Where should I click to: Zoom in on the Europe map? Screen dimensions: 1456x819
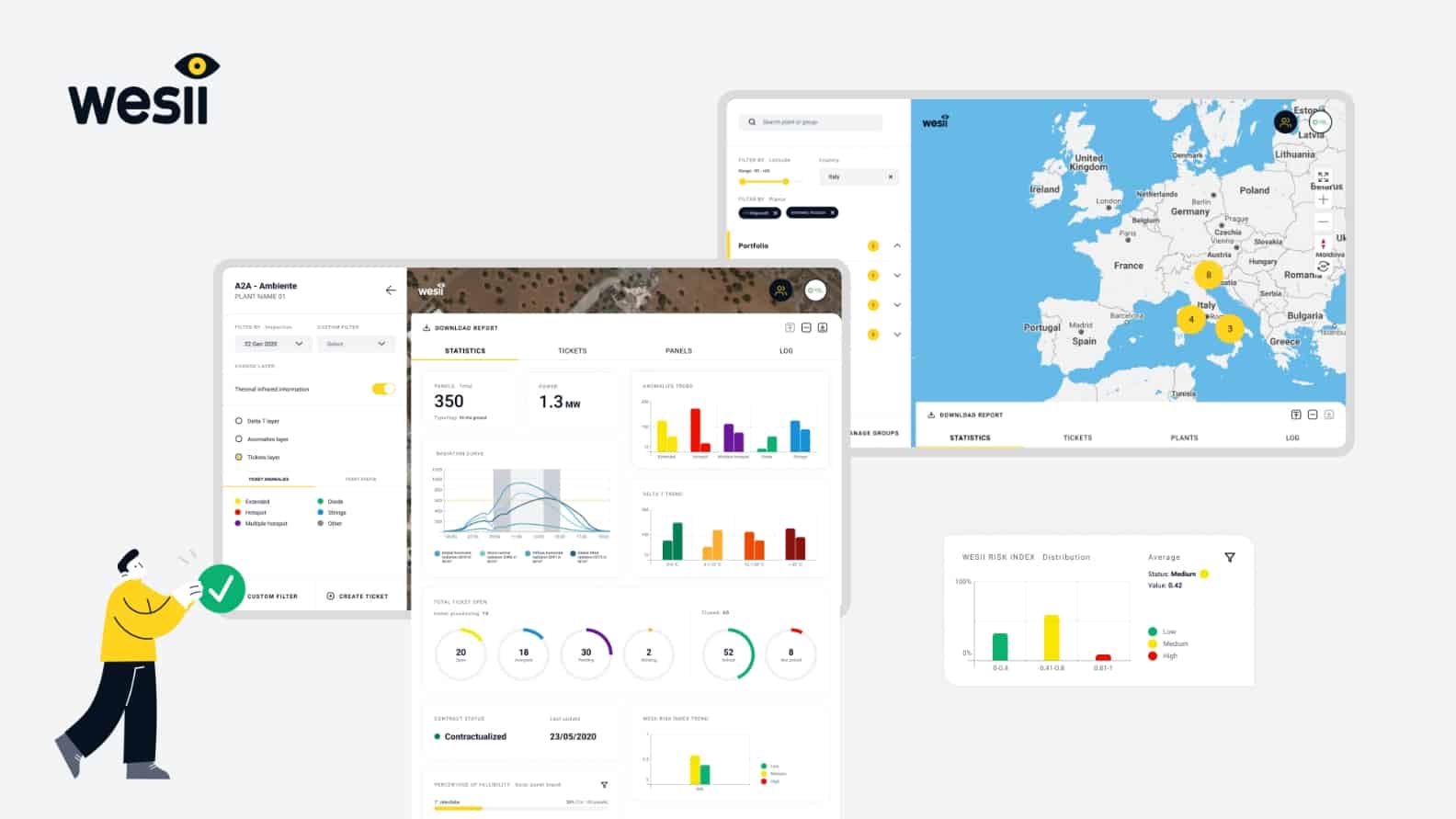pos(1324,199)
